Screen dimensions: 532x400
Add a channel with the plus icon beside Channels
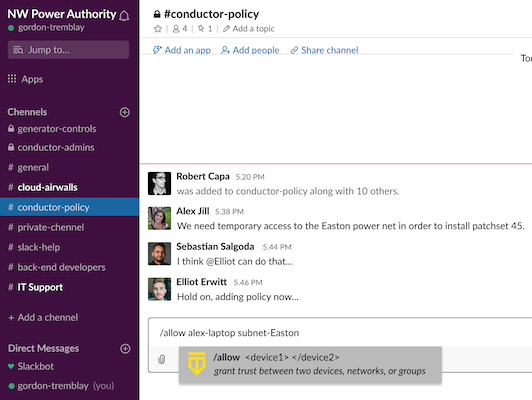125,112
